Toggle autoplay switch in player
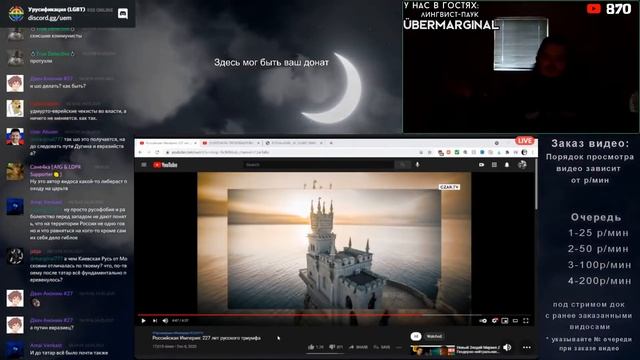 [483, 321]
